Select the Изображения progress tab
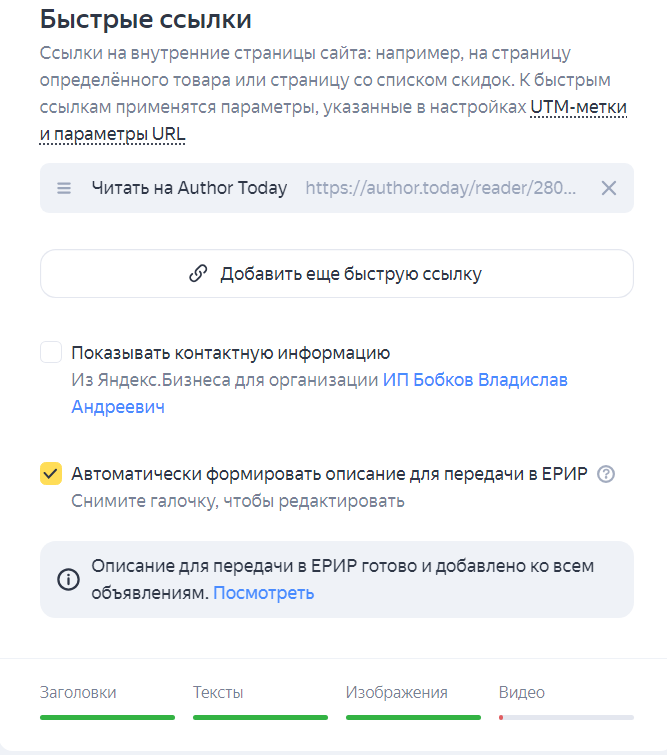The image size is (667, 755). coord(397,692)
